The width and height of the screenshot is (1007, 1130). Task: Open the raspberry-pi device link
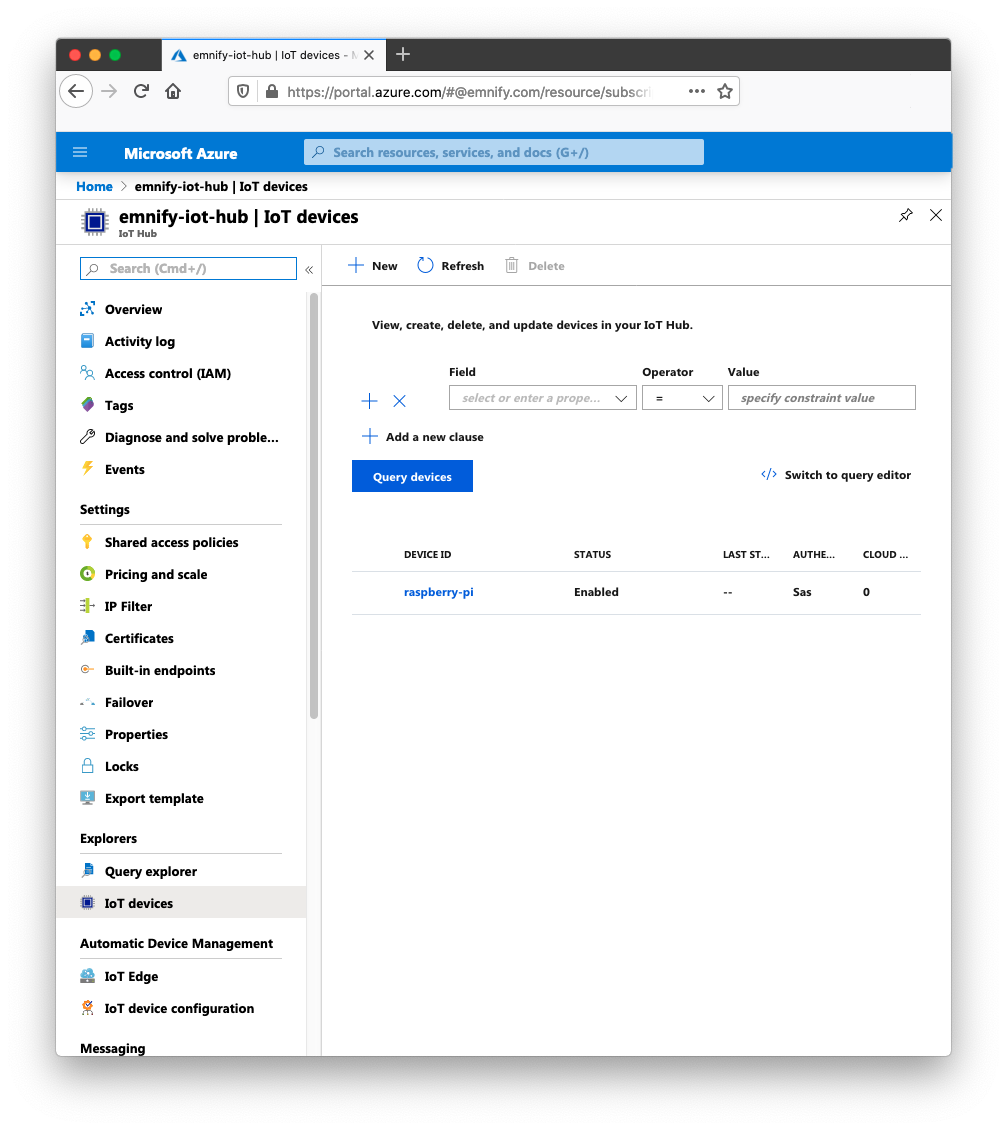[x=438, y=592]
